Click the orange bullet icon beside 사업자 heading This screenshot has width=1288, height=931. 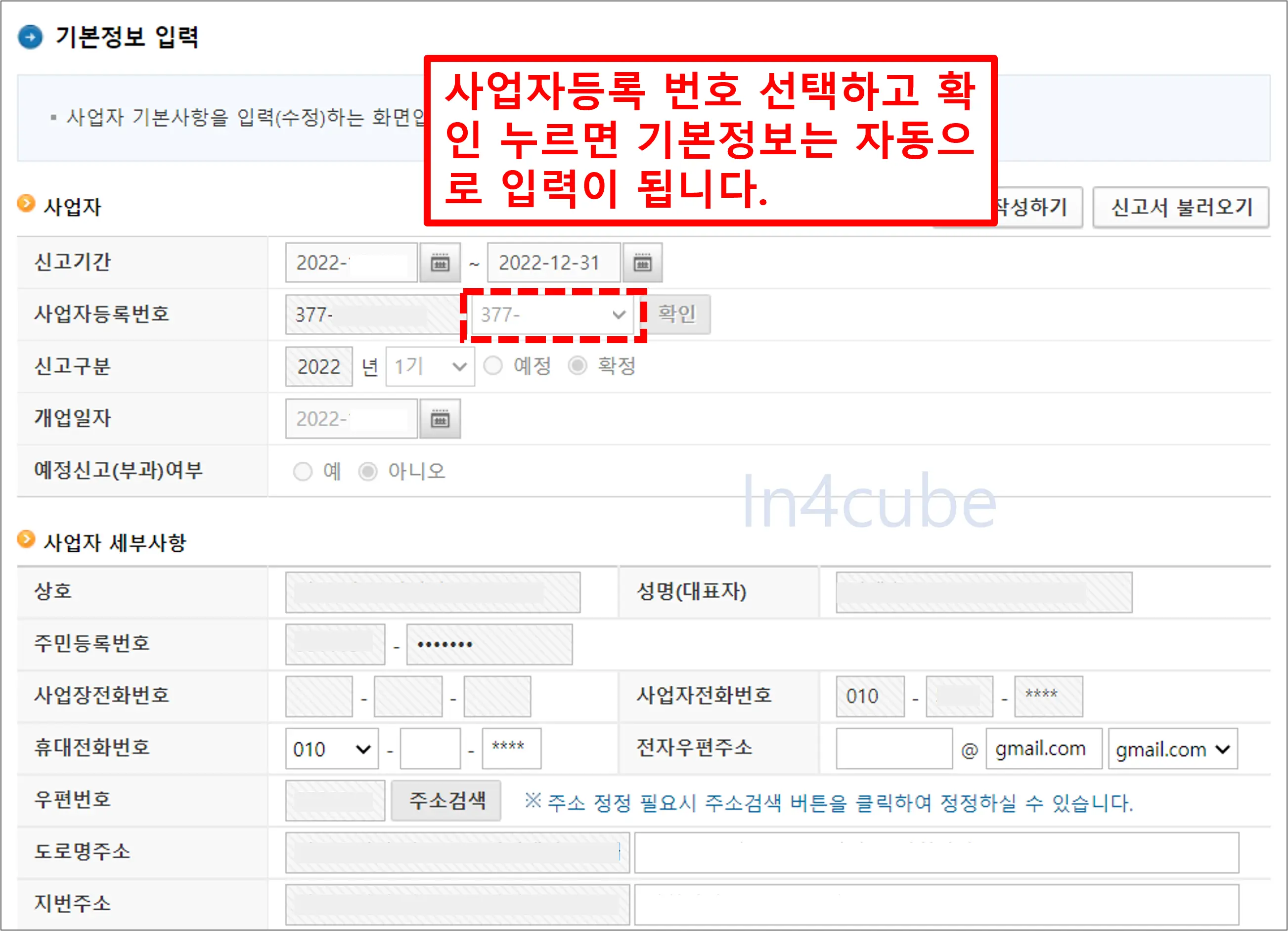tap(26, 203)
